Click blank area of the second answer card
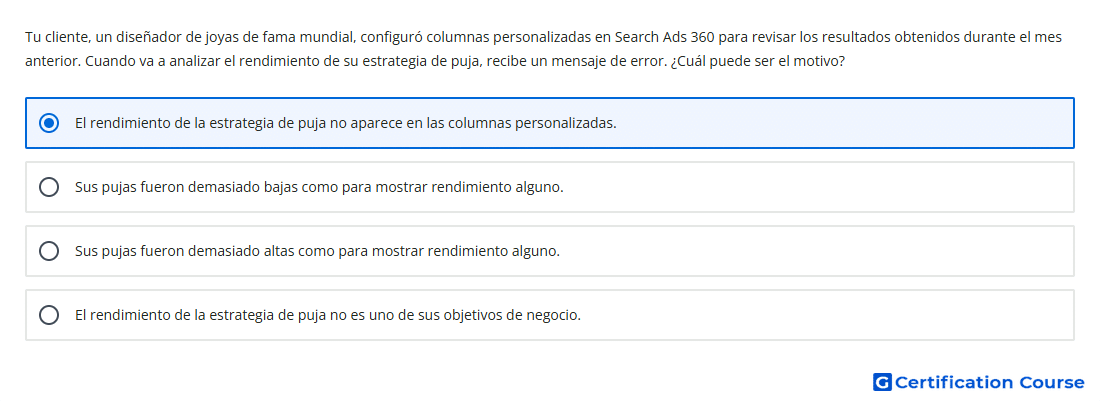 pyautogui.click(x=814, y=187)
